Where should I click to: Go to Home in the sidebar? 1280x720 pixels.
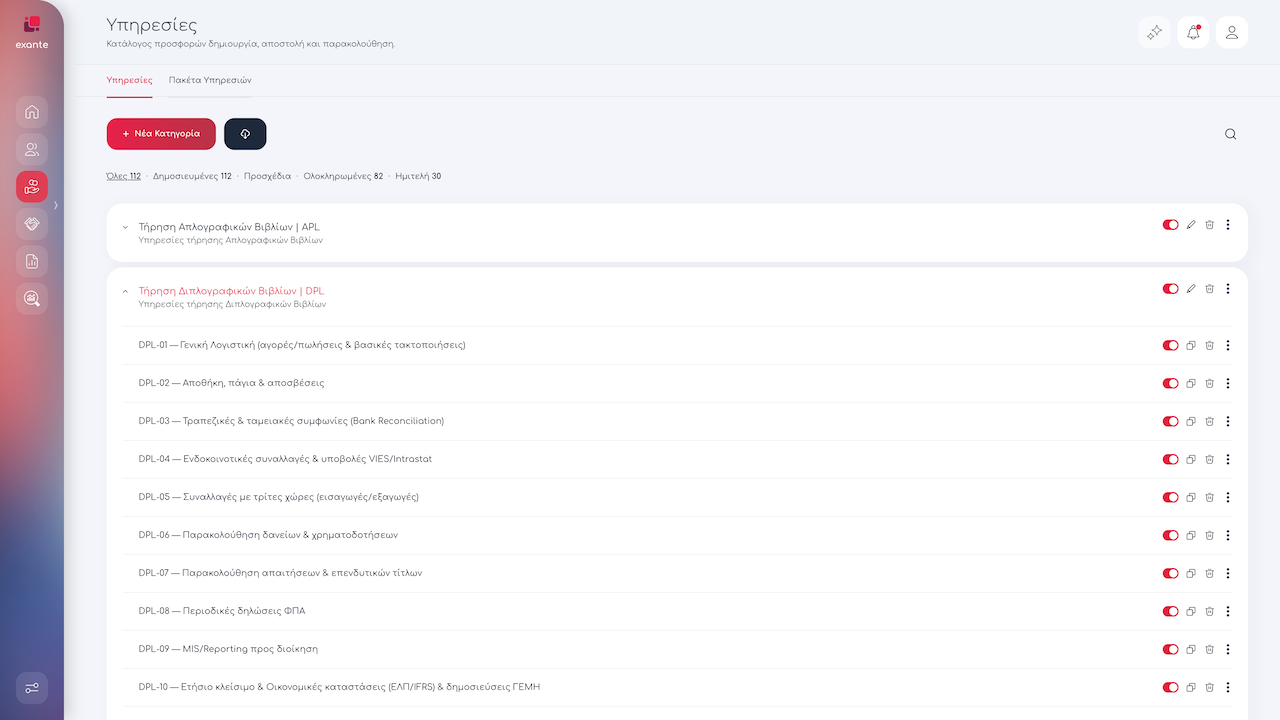click(32, 111)
